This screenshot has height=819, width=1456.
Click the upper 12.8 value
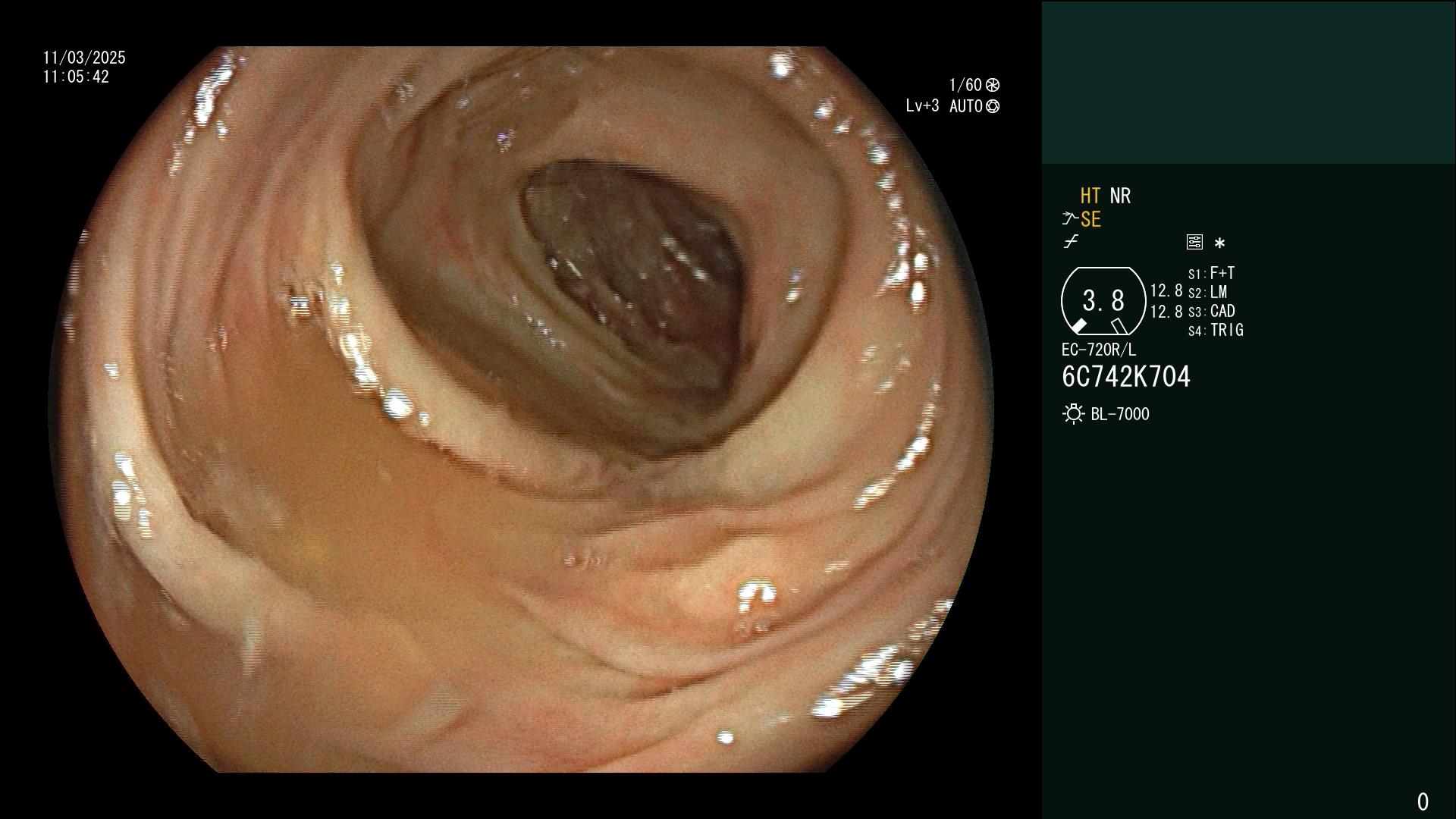(1166, 290)
